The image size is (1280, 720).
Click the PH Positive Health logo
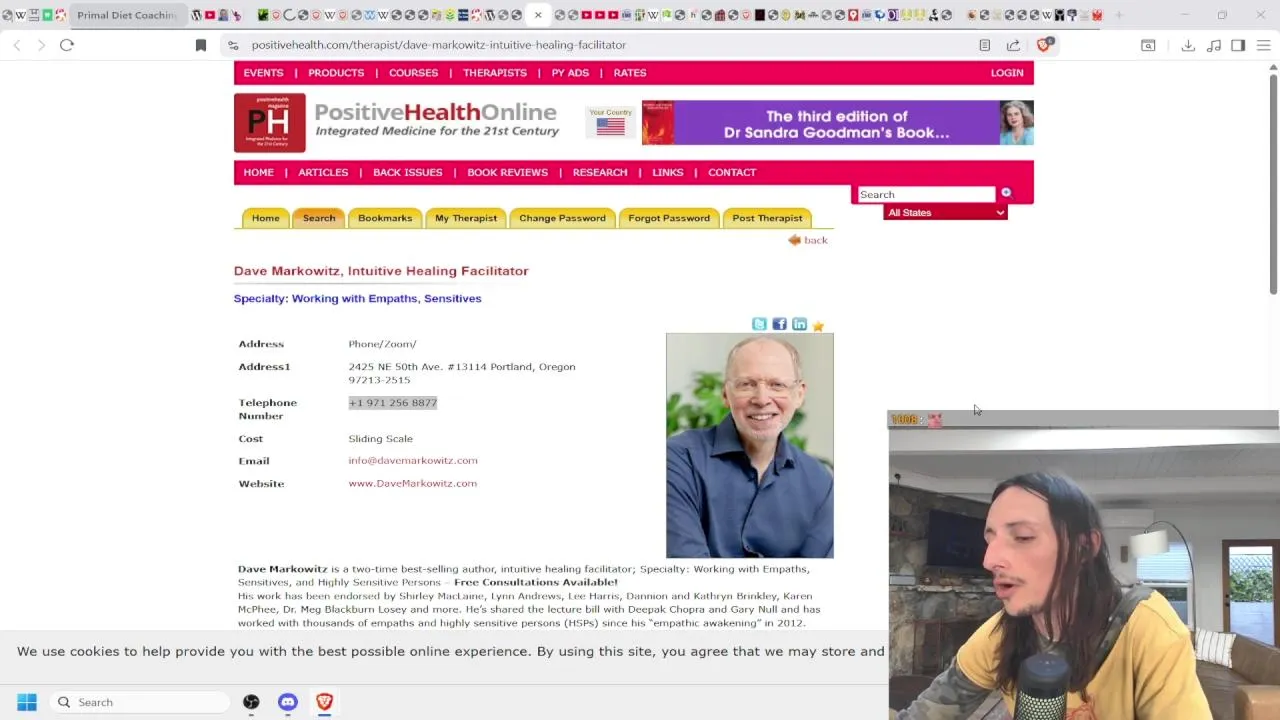(x=270, y=122)
